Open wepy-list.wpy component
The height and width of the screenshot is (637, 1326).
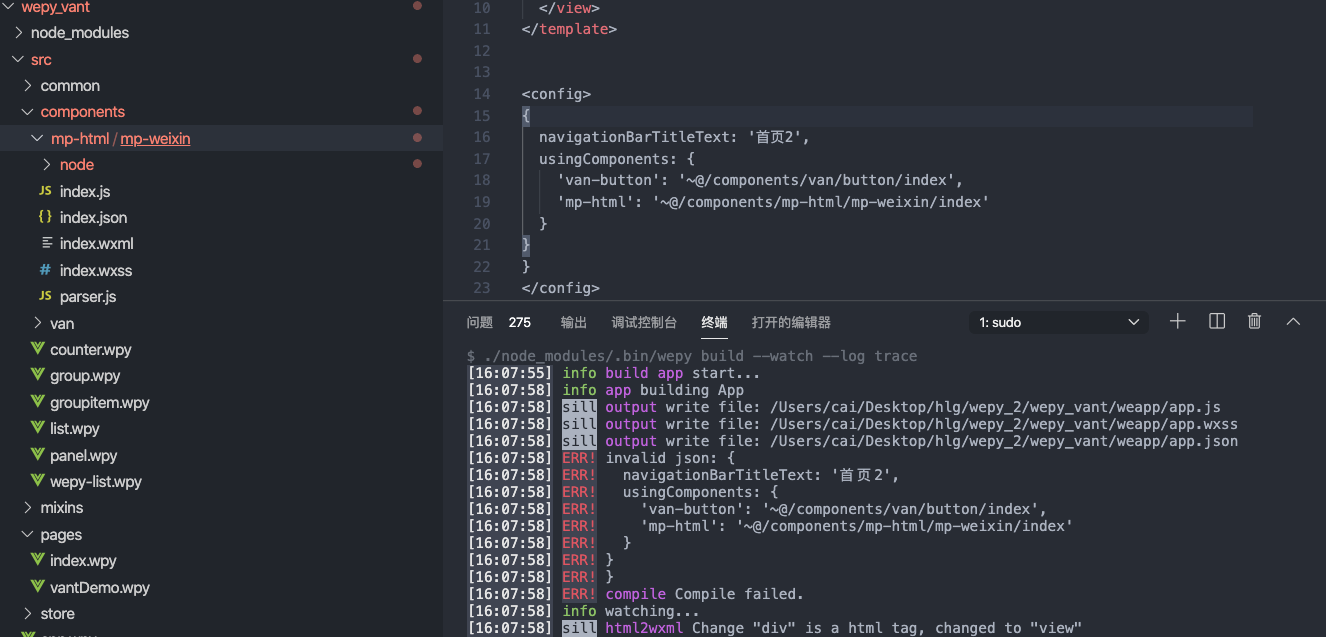coord(96,482)
